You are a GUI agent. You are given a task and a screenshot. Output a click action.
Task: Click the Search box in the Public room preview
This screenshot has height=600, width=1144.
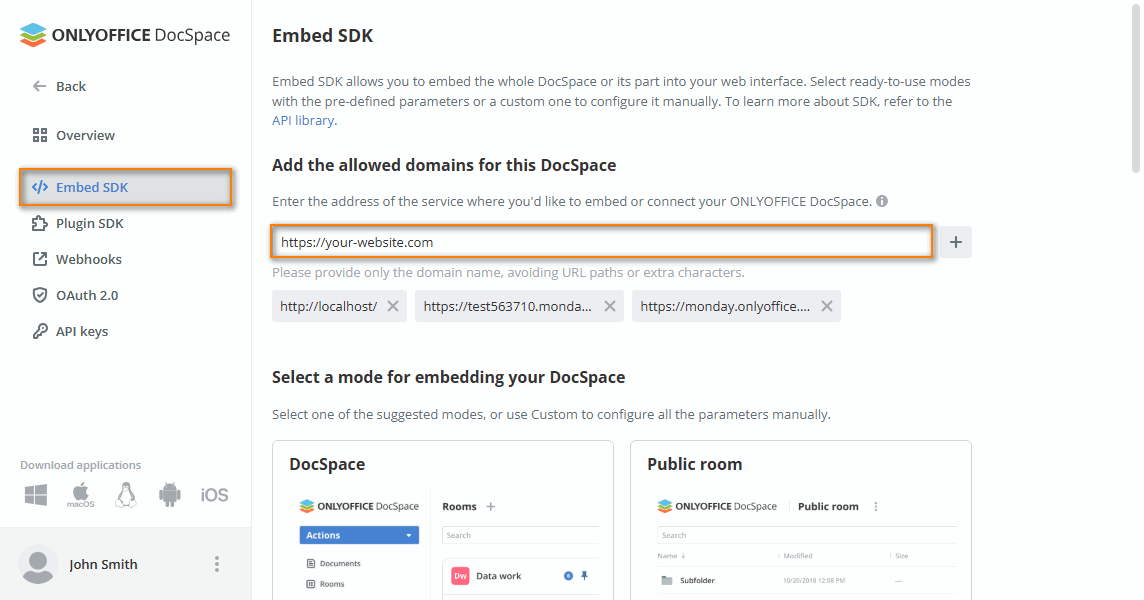pyautogui.click(x=807, y=535)
